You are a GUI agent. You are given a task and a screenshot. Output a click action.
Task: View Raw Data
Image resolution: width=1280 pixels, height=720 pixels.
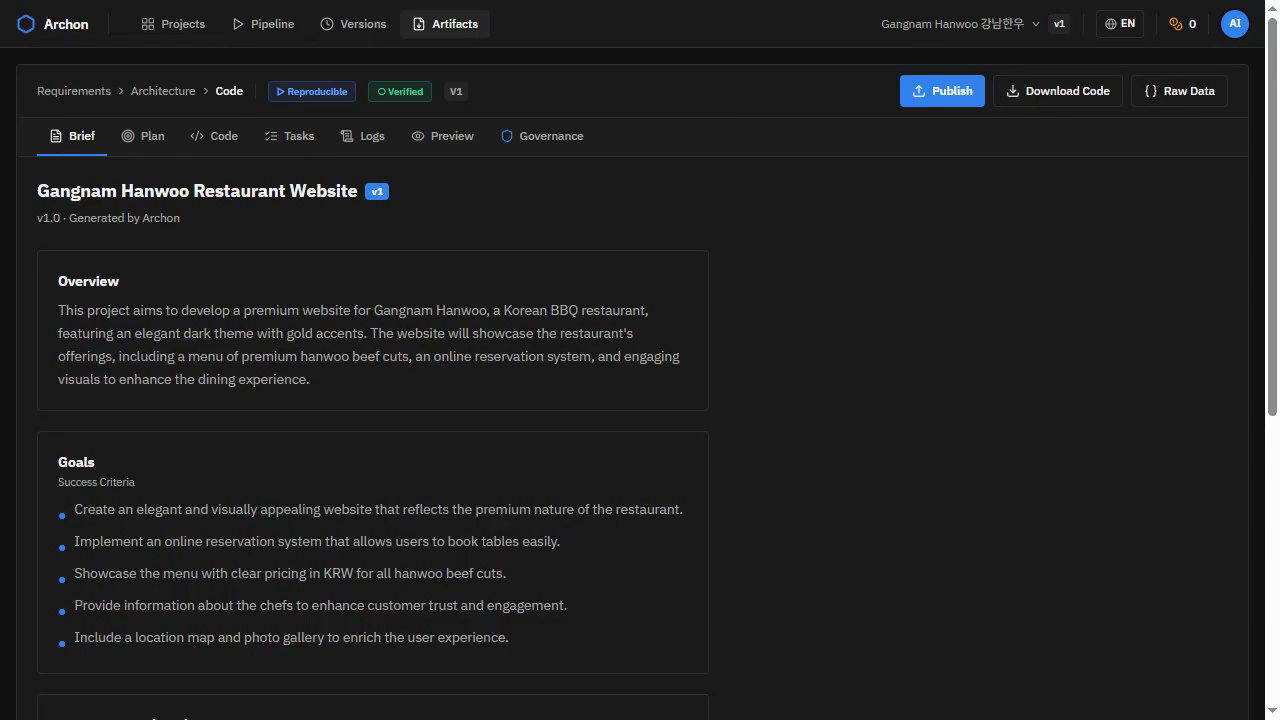tap(1179, 91)
